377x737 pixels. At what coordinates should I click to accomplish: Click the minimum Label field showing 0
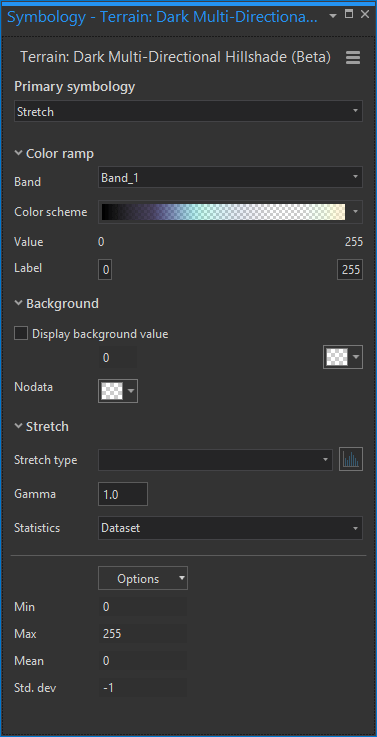point(105,269)
